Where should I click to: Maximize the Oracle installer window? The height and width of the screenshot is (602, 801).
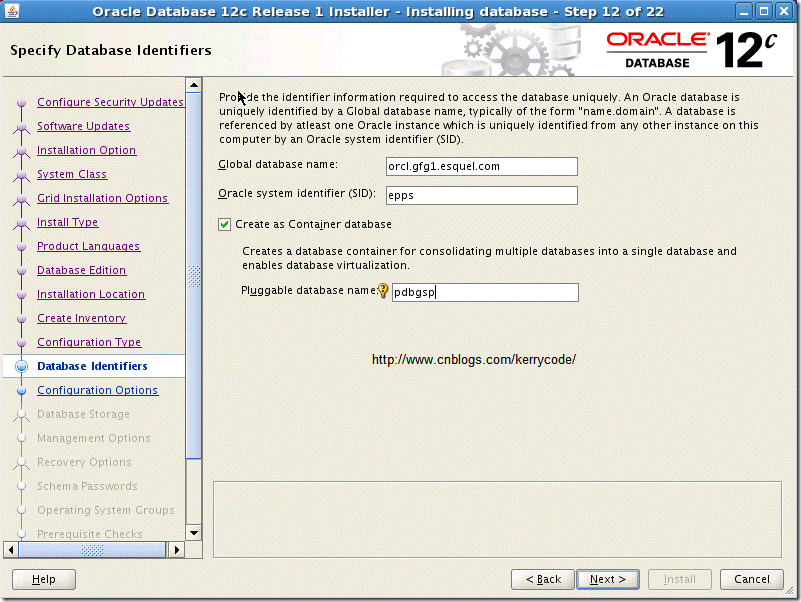point(764,11)
